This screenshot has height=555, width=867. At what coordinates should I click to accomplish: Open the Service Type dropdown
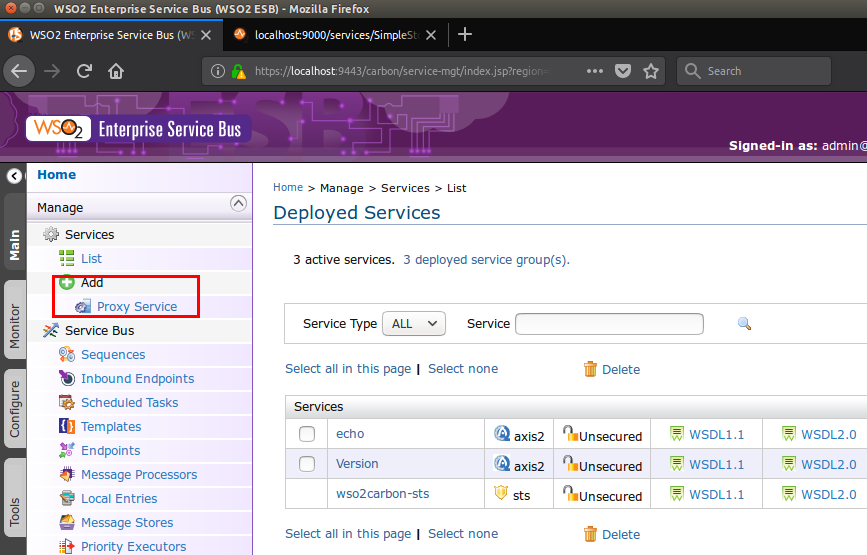point(414,323)
